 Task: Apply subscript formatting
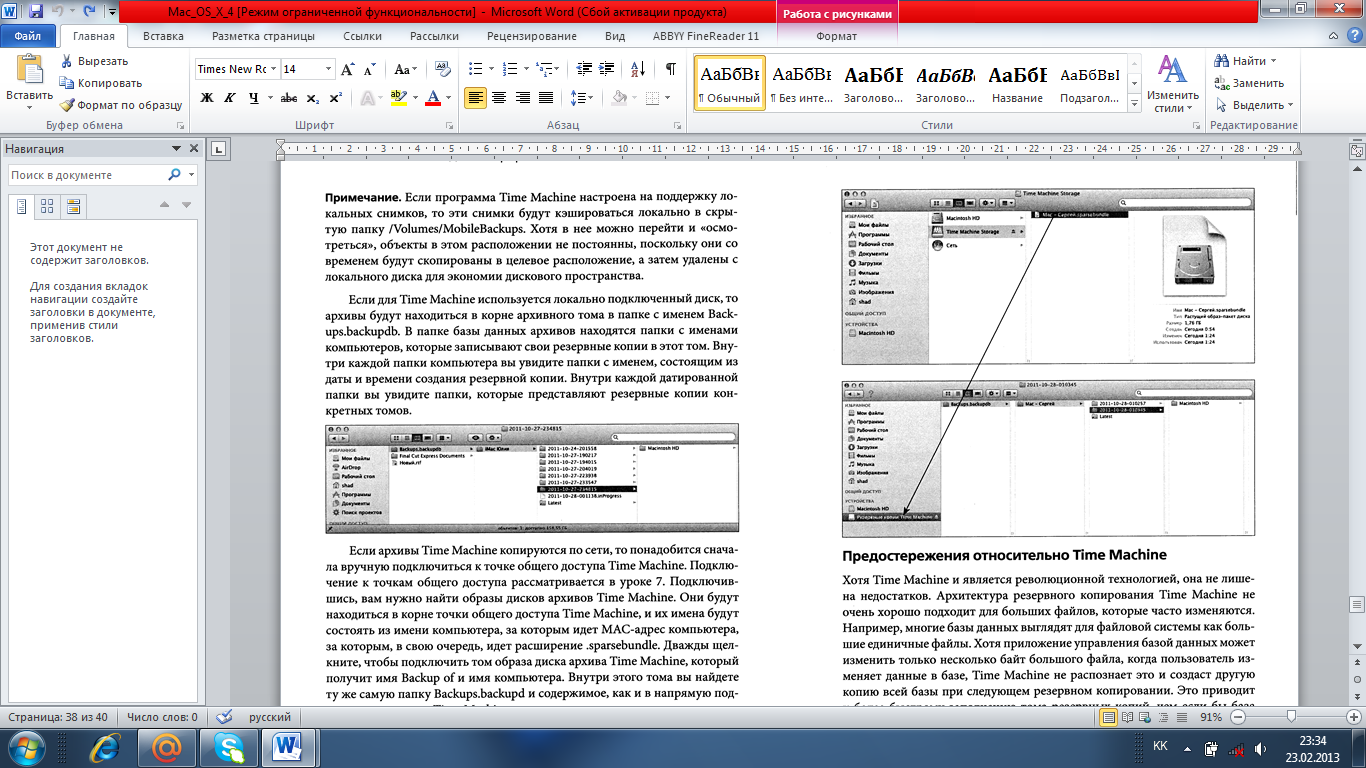[x=313, y=98]
